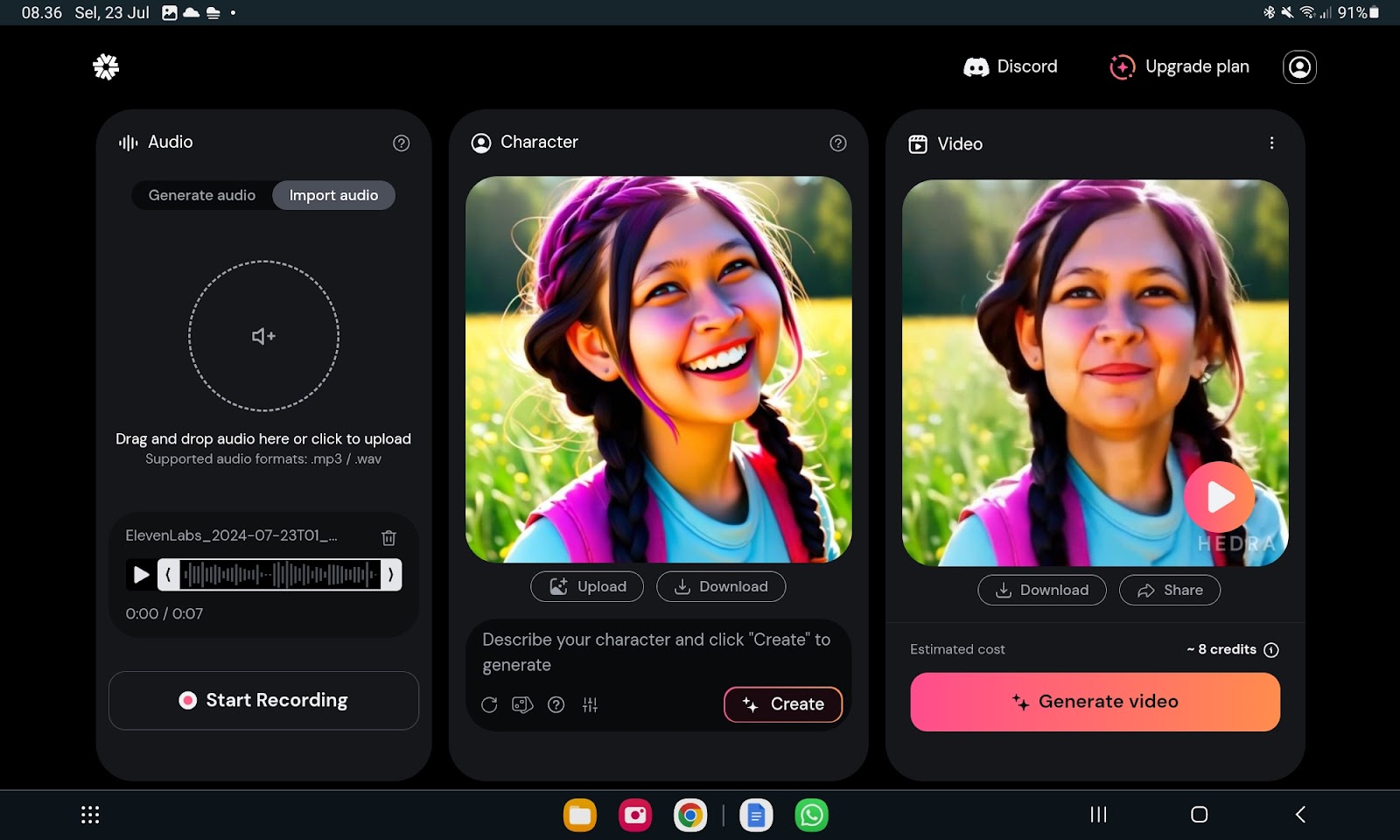Click the '~ 8 credits' cost value
Image resolution: width=1400 pixels, height=840 pixels.
[x=1221, y=649]
